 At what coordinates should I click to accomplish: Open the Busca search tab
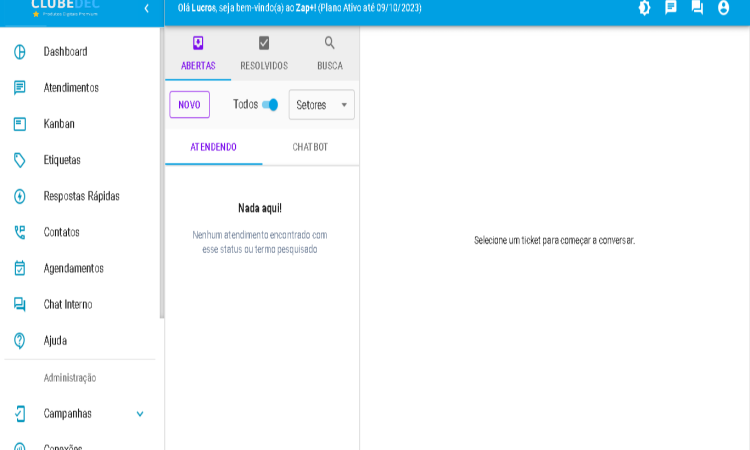[329, 54]
